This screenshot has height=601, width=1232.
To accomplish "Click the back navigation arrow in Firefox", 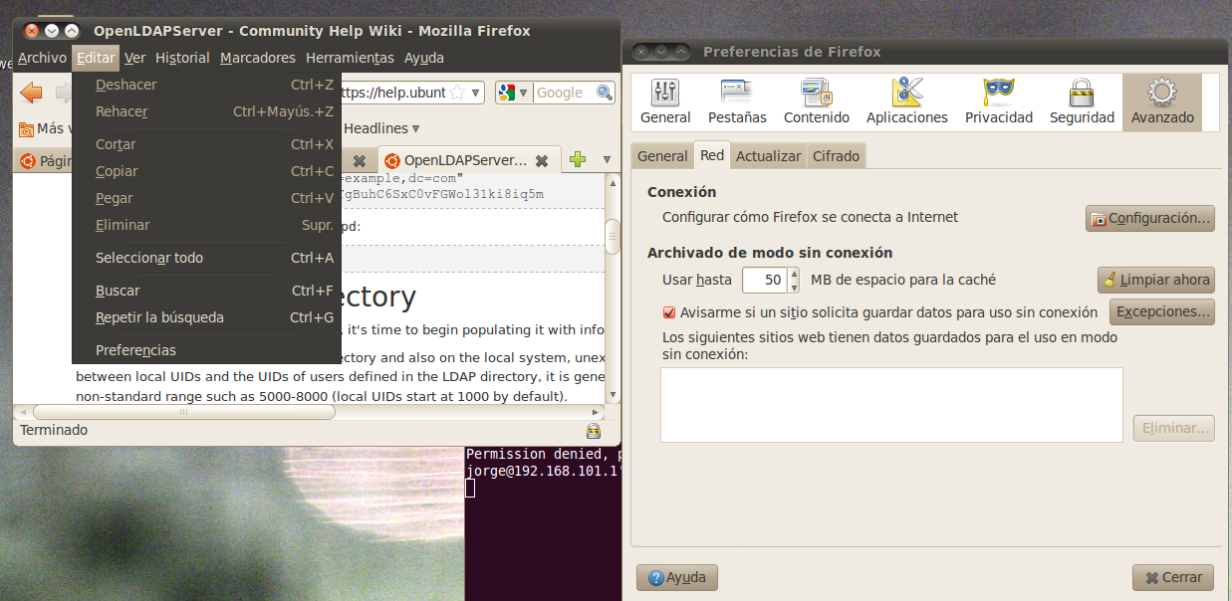I will (x=30, y=94).
